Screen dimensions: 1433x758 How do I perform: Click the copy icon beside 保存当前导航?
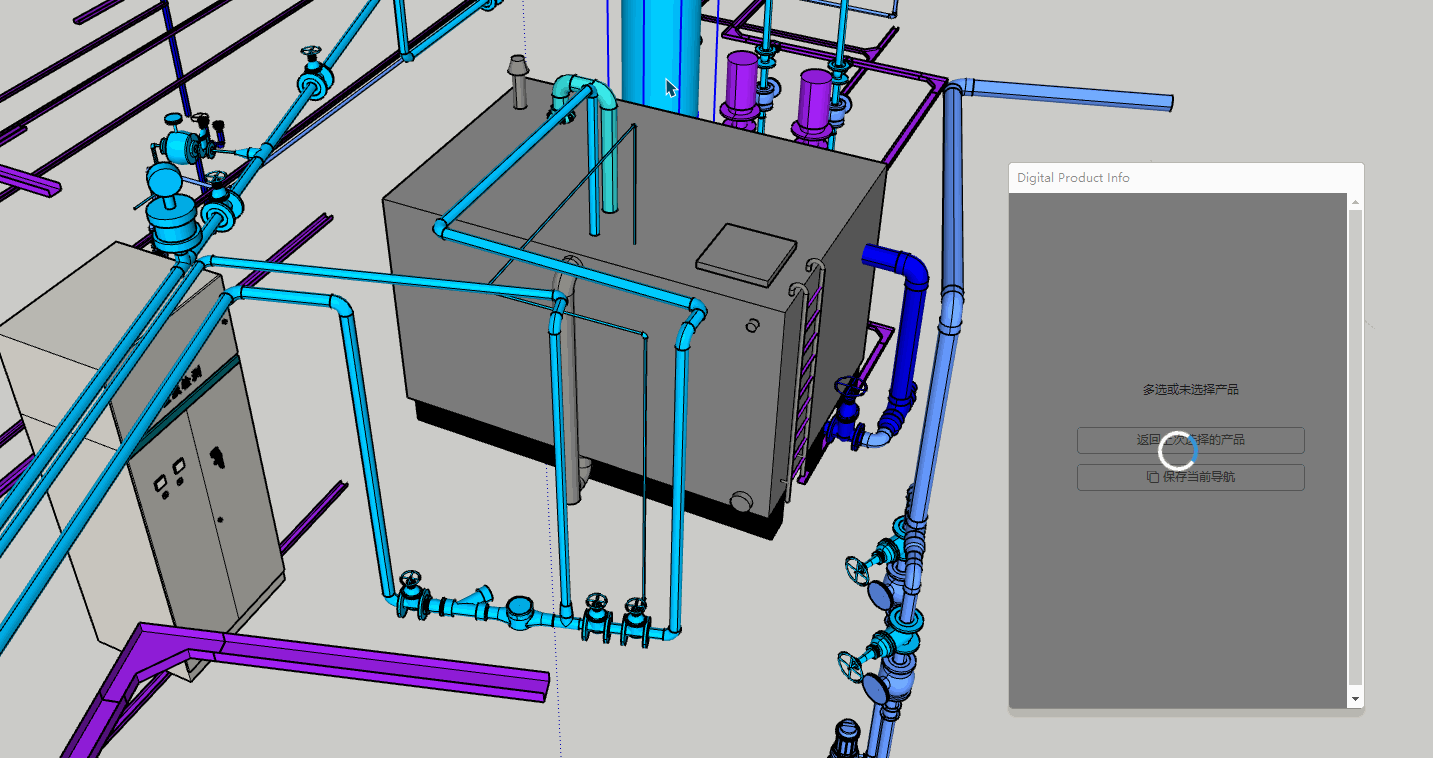tap(1152, 477)
